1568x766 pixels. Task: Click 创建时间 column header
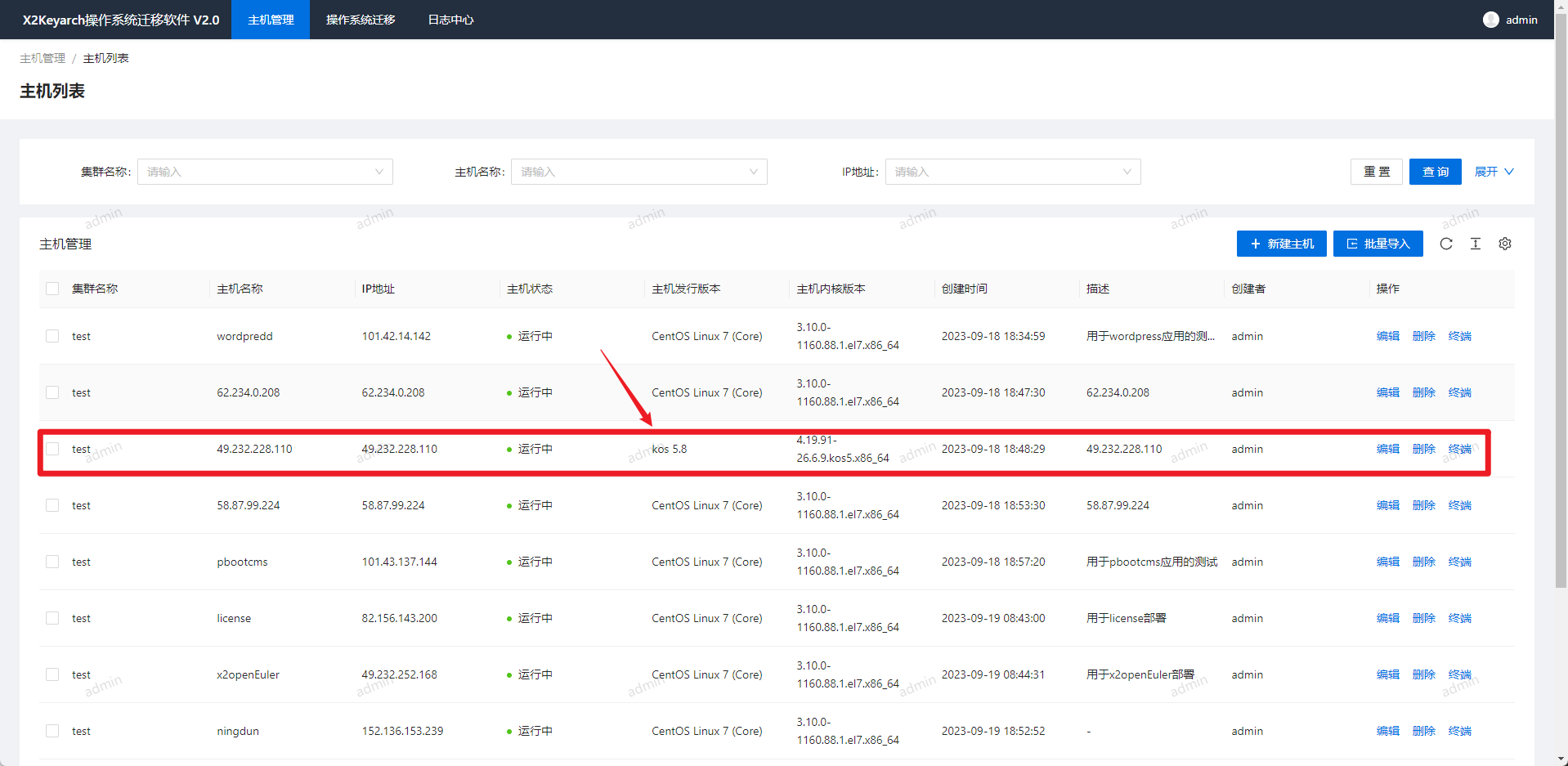(x=965, y=289)
